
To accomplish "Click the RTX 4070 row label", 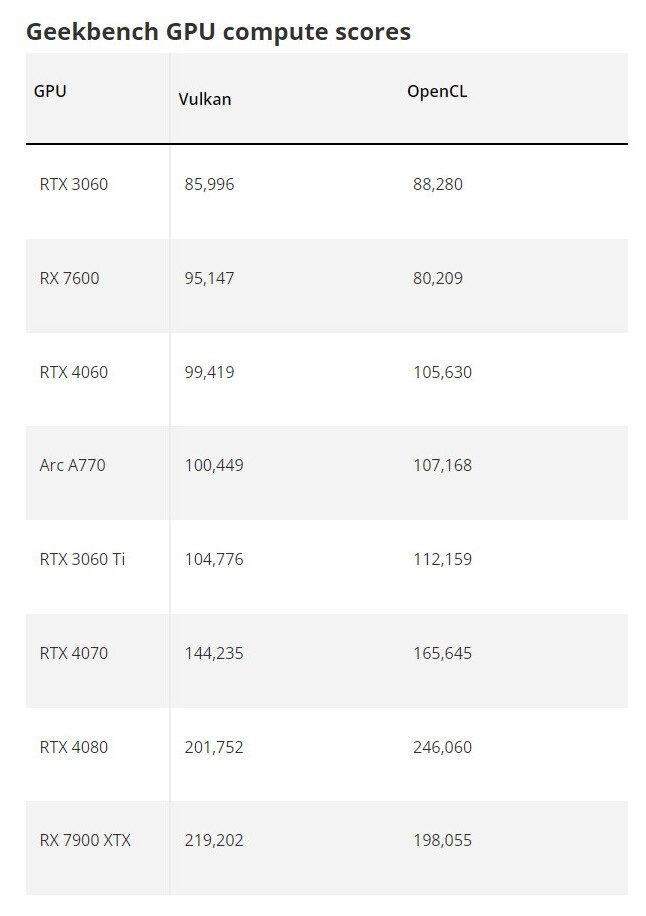I will click(x=74, y=653).
